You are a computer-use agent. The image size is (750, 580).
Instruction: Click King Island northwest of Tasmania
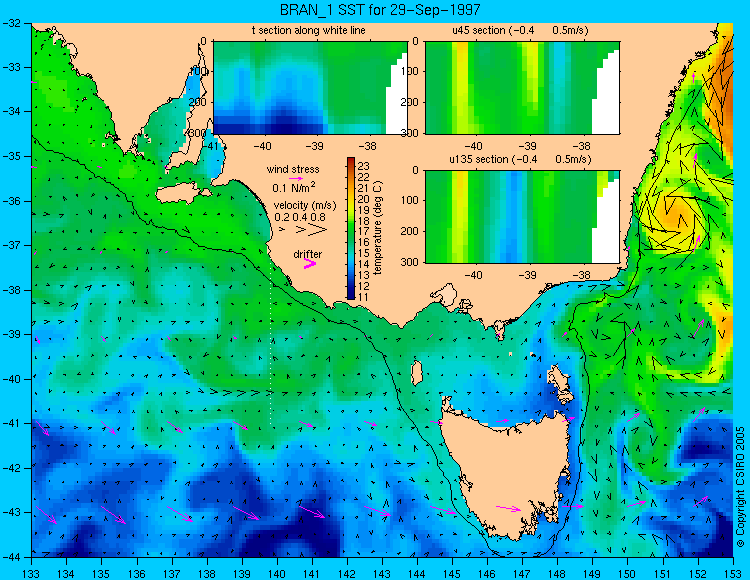[x=417, y=372]
